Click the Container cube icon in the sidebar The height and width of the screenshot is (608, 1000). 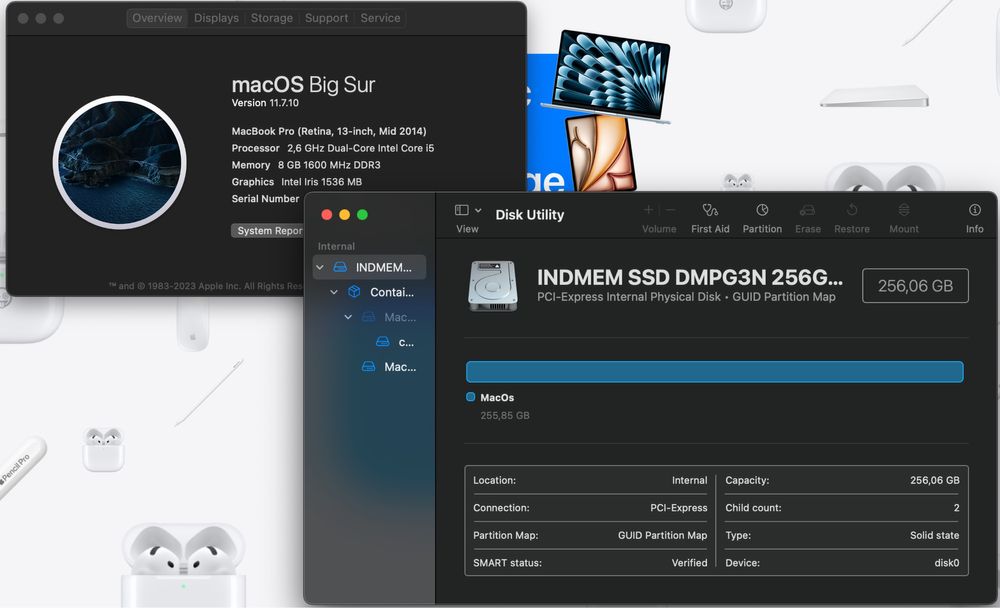click(x=354, y=292)
